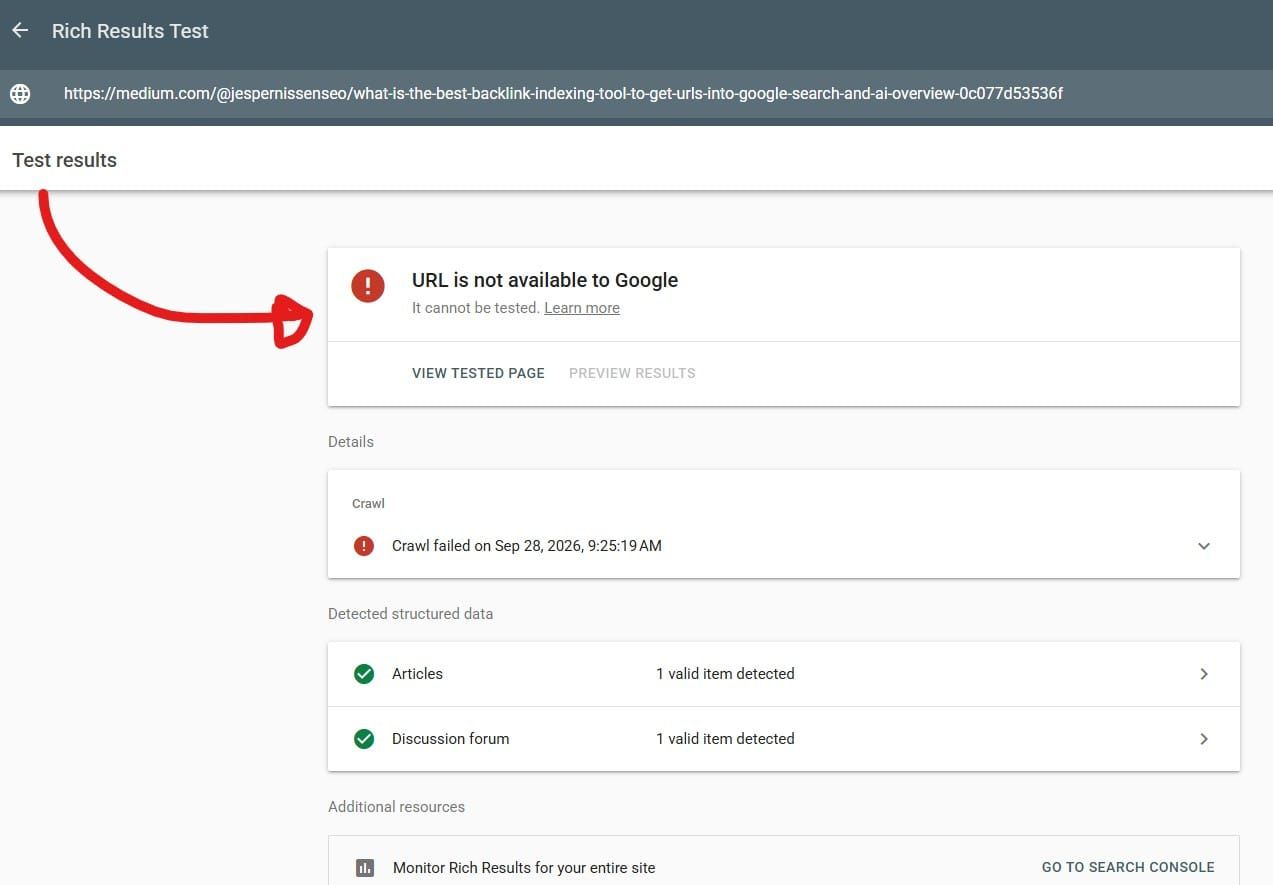The width and height of the screenshot is (1273, 885).
Task: Click the bar chart icon beside Monitor Rich Results
Action: pos(365,868)
